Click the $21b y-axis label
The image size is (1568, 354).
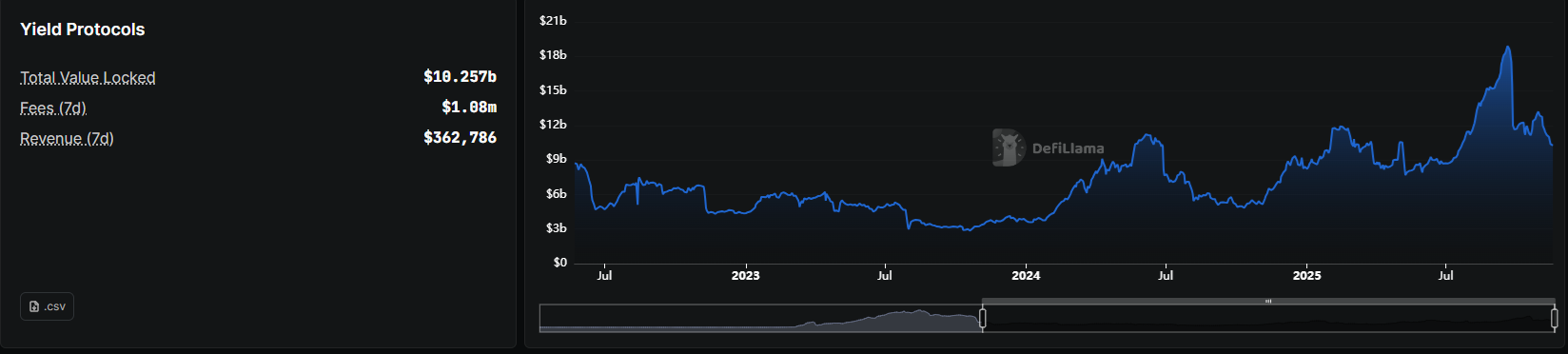point(553,20)
